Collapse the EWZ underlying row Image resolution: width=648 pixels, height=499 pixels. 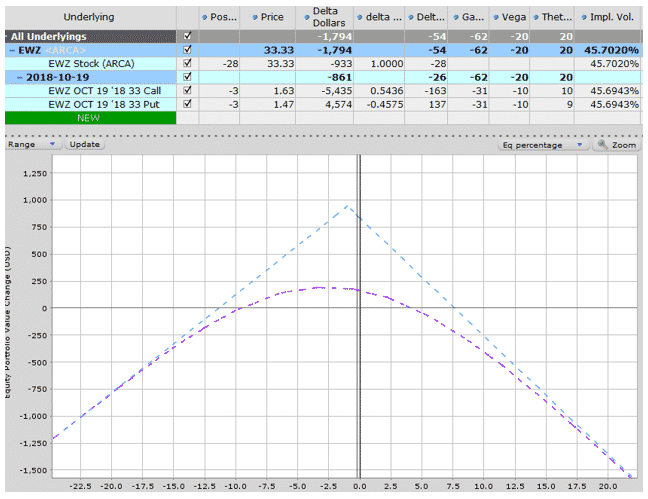tap(12, 50)
